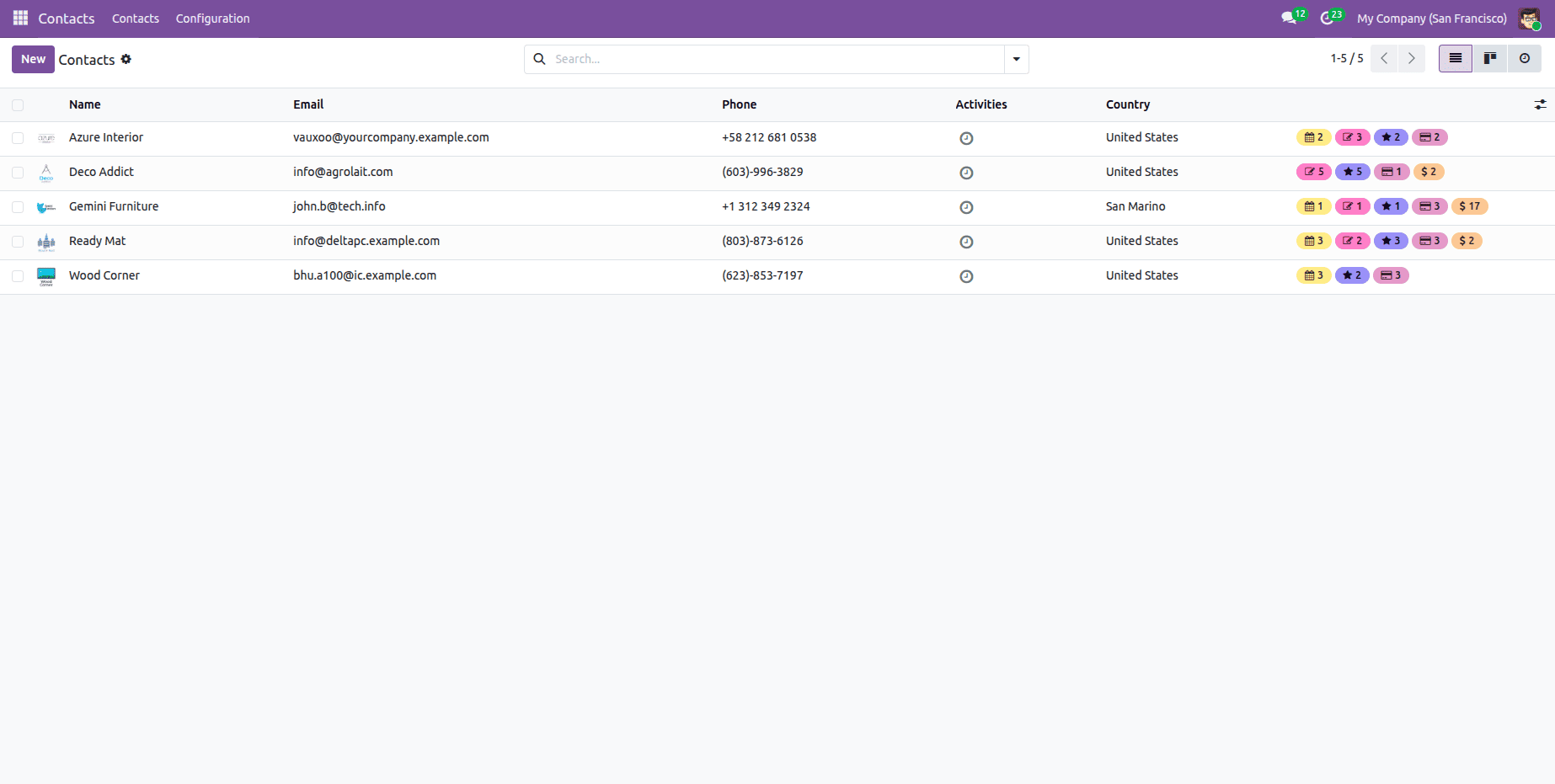Click the next page arrow
The height and width of the screenshot is (784, 1555).
(1411, 58)
